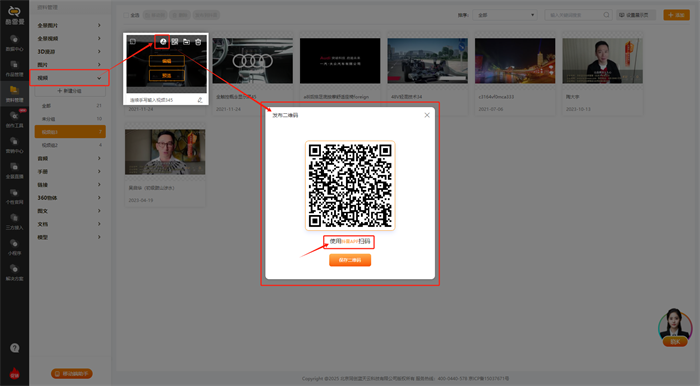700x386 pixels.
Task: Click the 设置展示页 button
Action: [636, 15]
